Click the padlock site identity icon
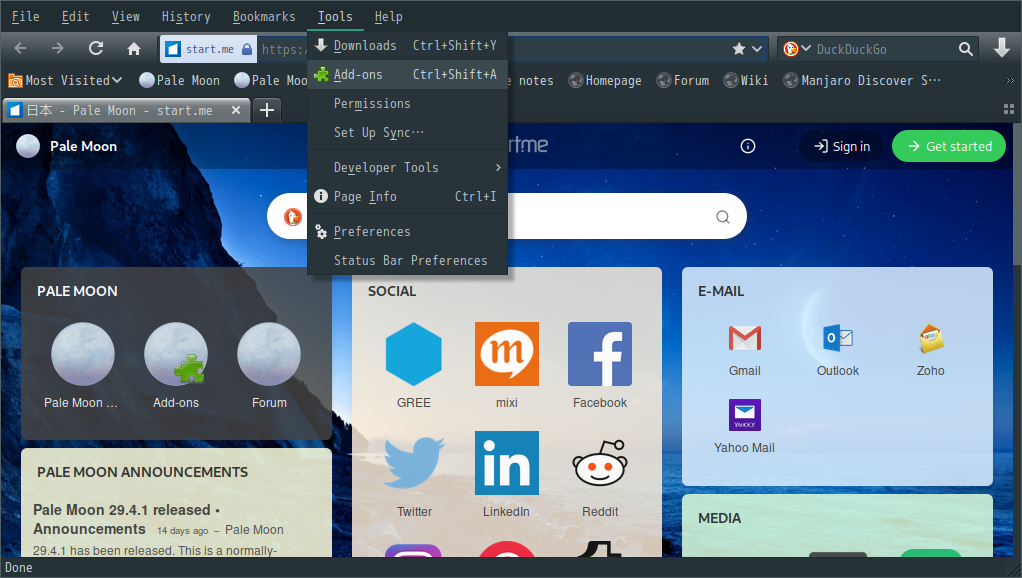This screenshot has height=578, width=1022. tap(247, 49)
